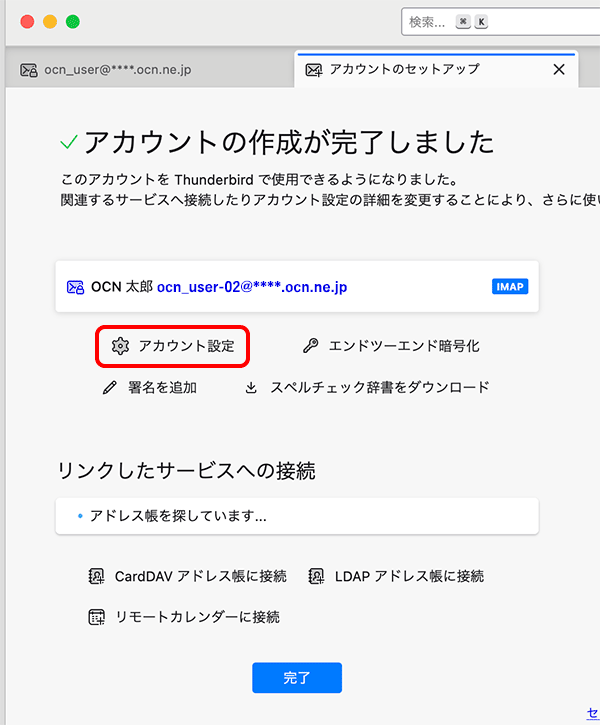Click the ocn_user-02@****.ocn.ne.jp email address
The width and height of the screenshot is (600, 725).
point(251,287)
